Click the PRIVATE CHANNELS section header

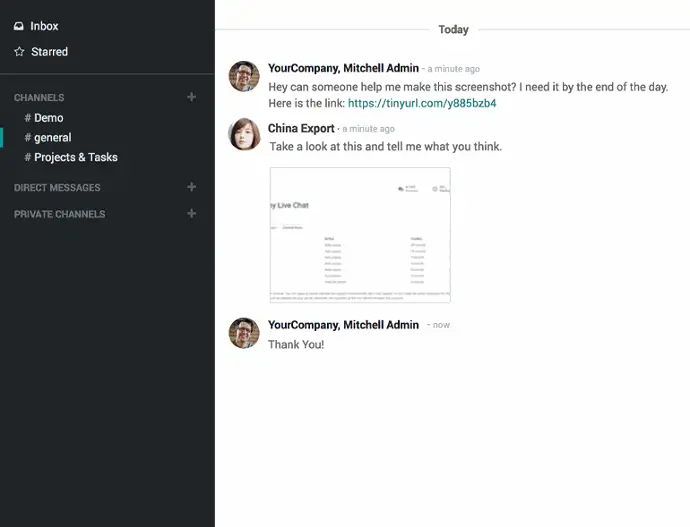coord(59,214)
